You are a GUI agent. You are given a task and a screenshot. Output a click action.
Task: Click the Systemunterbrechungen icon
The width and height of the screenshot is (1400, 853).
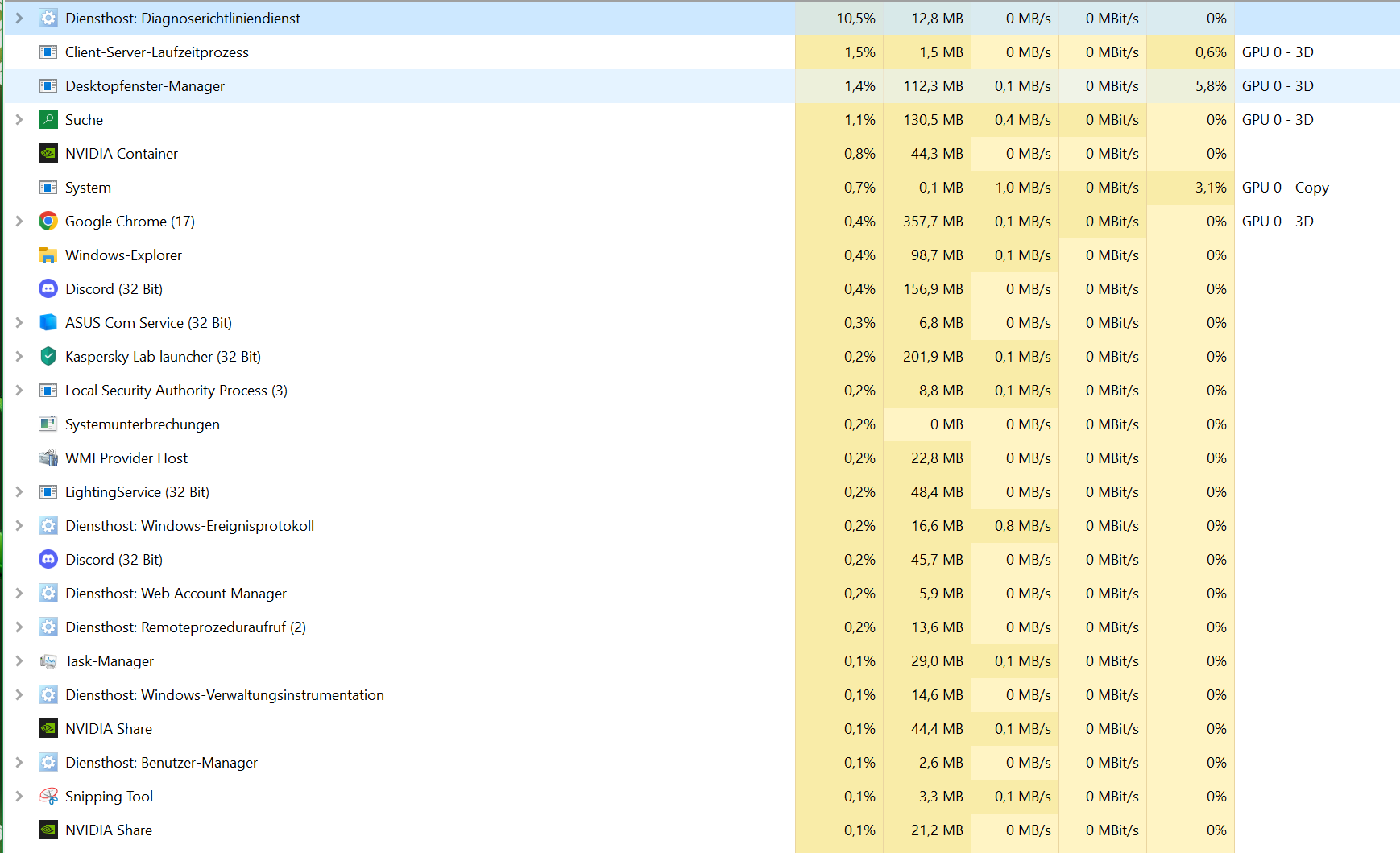pos(48,424)
